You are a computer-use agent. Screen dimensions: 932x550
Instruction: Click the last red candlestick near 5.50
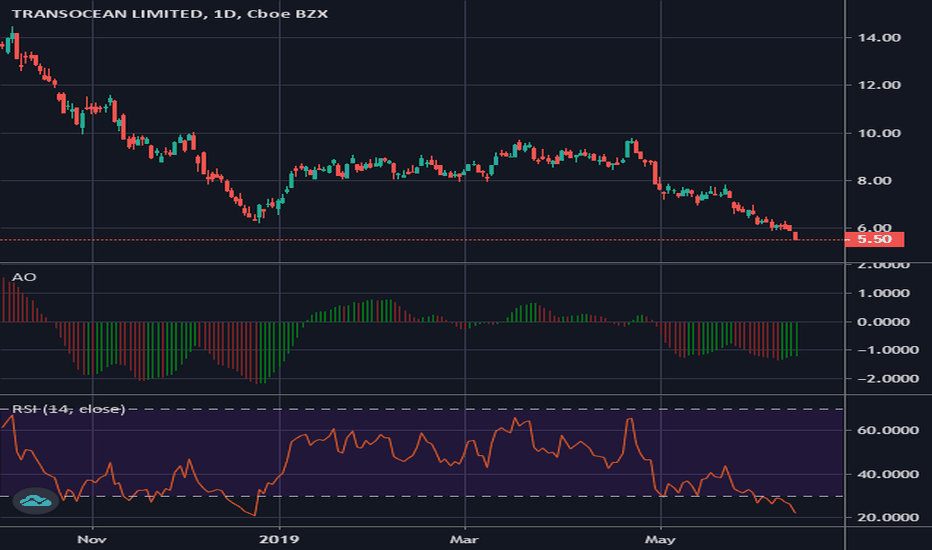pyautogui.click(x=795, y=236)
